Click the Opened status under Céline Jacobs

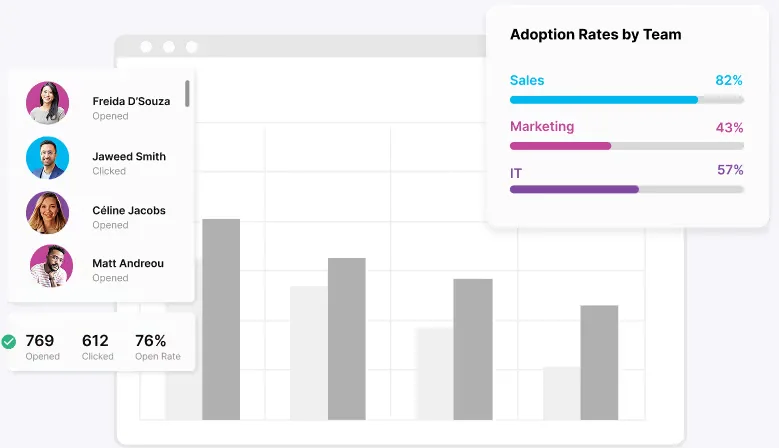point(110,225)
